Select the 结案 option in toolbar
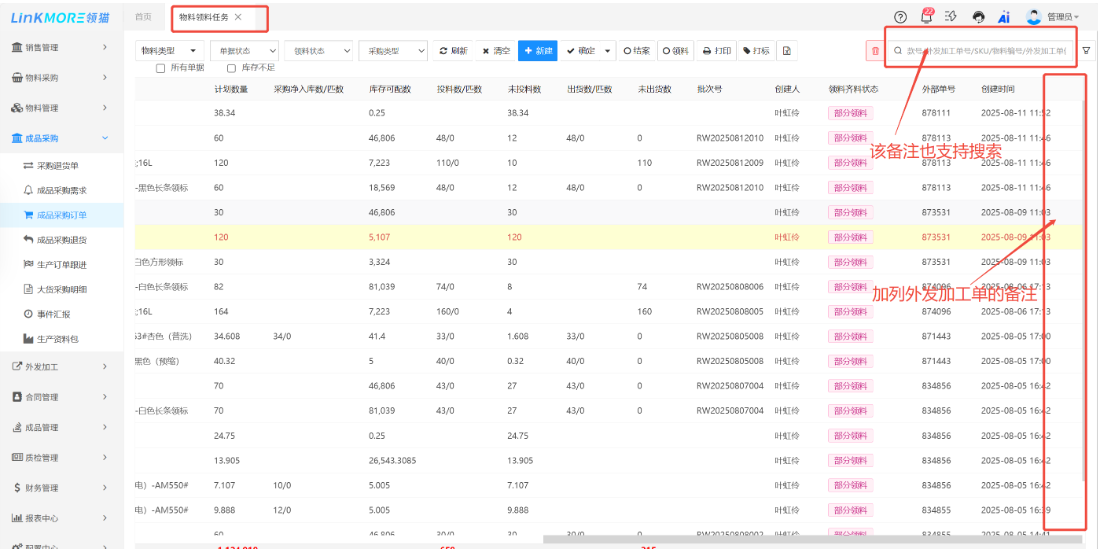The width and height of the screenshot is (1098, 549). pyautogui.click(x=636, y=51)
